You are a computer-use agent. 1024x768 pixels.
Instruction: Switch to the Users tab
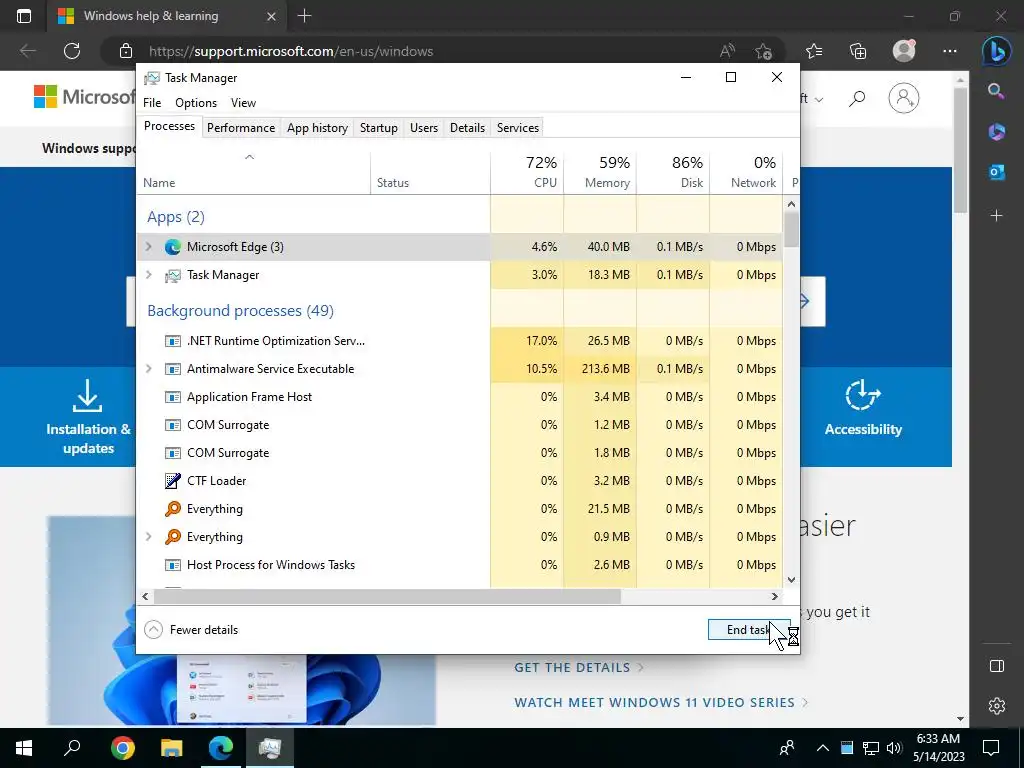coord(424,128)
